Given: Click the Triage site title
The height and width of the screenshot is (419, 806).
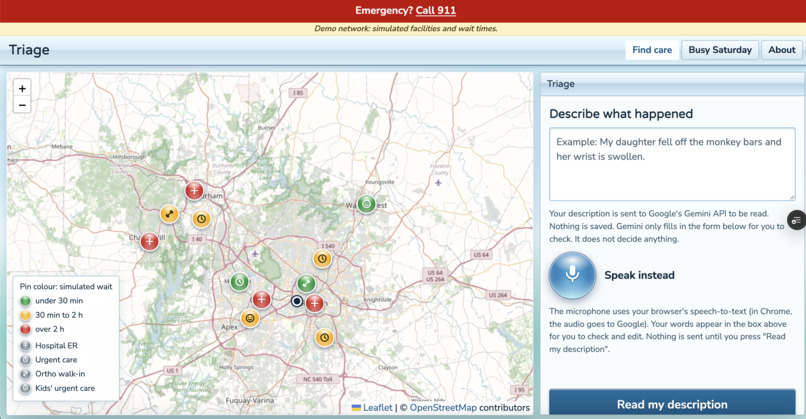Looking at the screenshot, I should coord(29,50).
